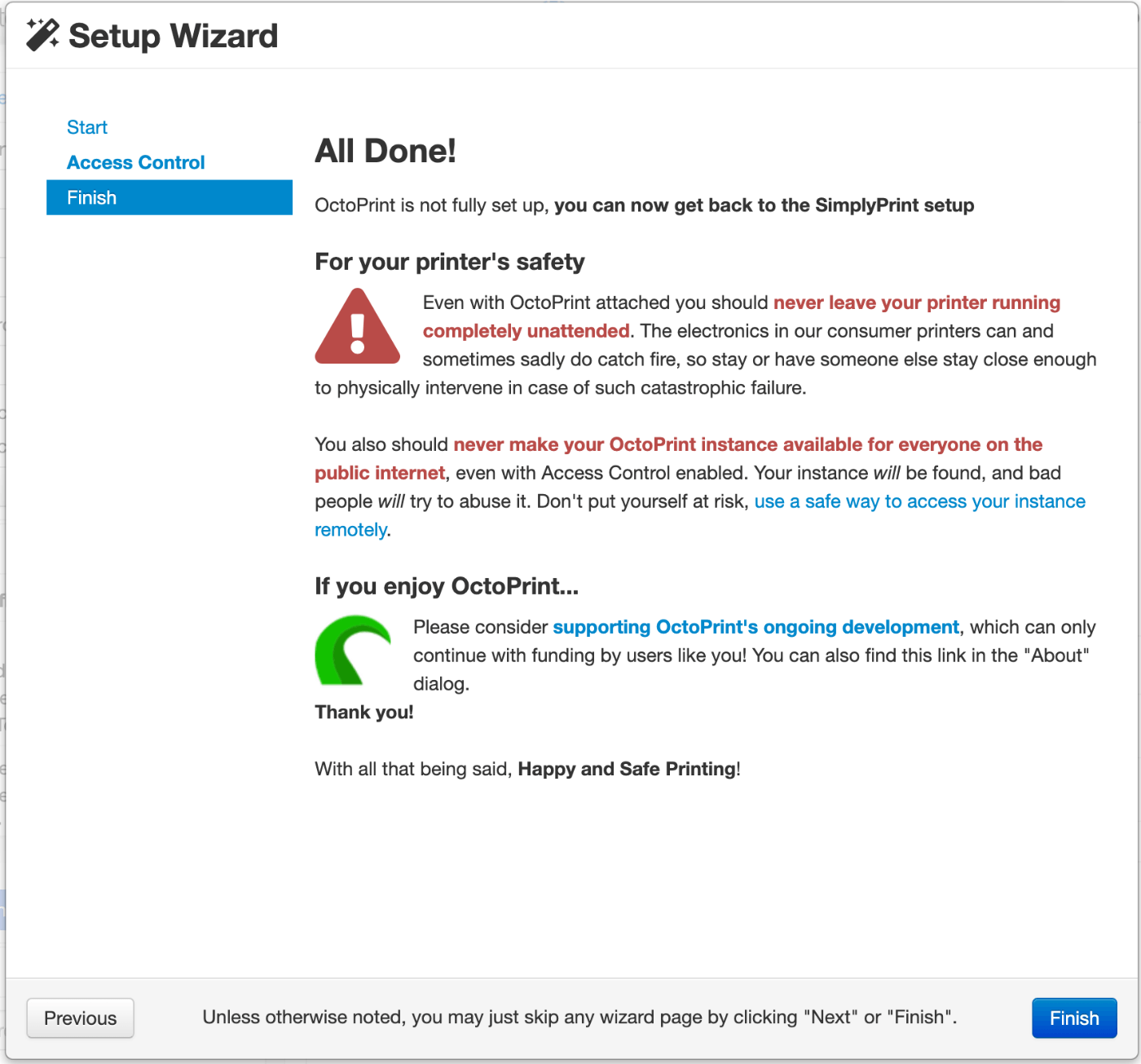The image size is (1141, 1064).
Task: Click the 'All Done!' heading
Action: (385, 151)
